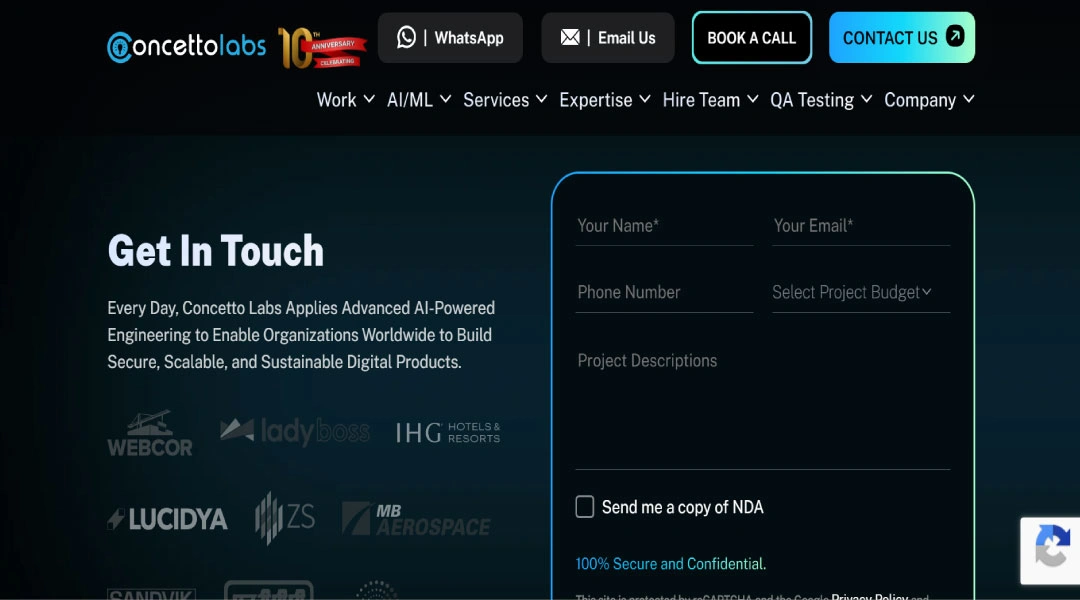Click the LadyBoss client logo
Viewport: 1080px width, 600px height.
295,431
